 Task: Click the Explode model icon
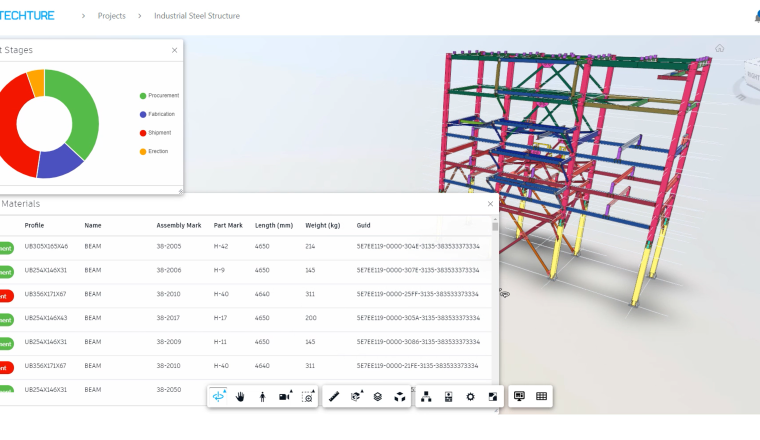(400, 397)
